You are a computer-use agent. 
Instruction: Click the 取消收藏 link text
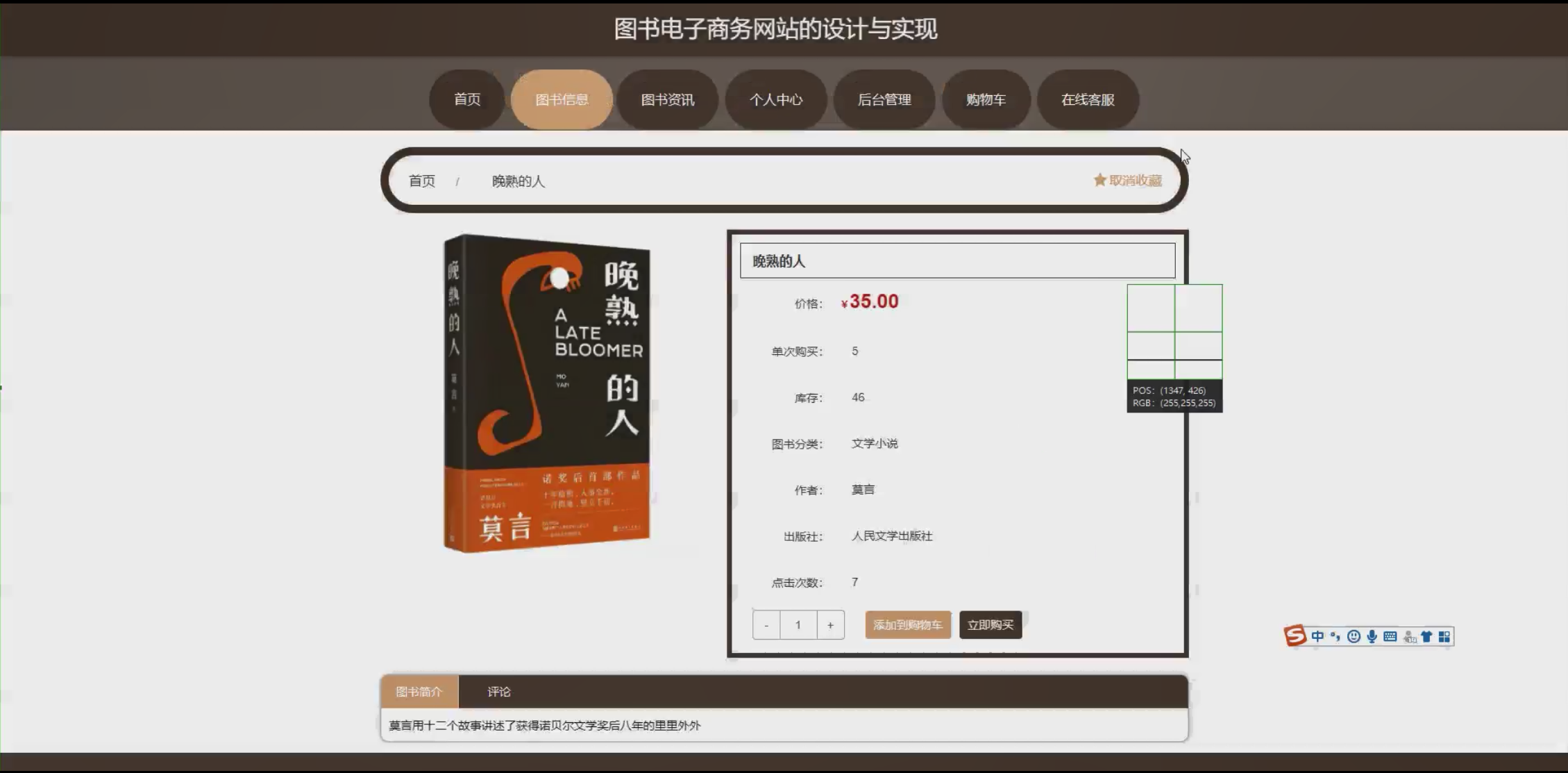1136,181
